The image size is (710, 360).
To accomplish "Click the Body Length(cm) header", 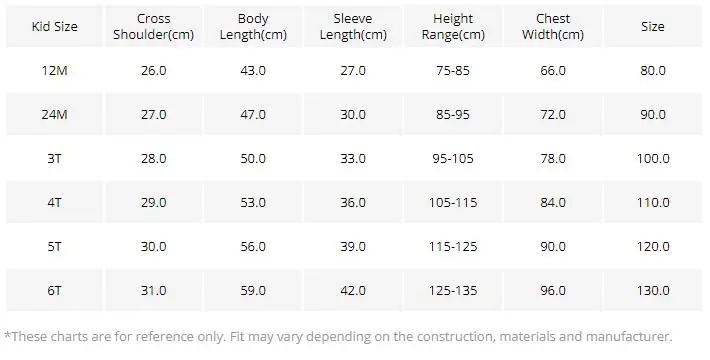I will (253, 26).
